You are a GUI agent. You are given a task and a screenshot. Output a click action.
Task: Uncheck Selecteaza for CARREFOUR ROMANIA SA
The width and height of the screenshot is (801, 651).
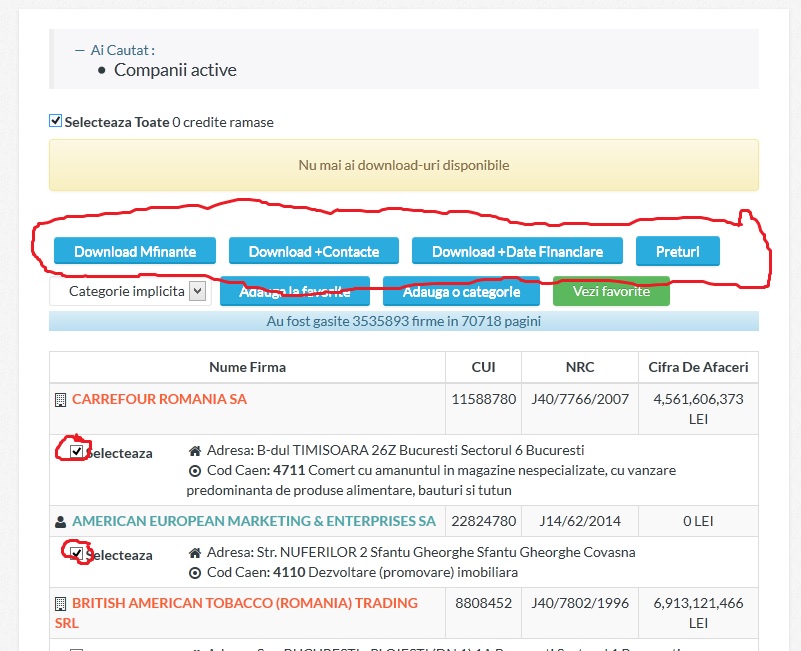click(x=76, y=452)
